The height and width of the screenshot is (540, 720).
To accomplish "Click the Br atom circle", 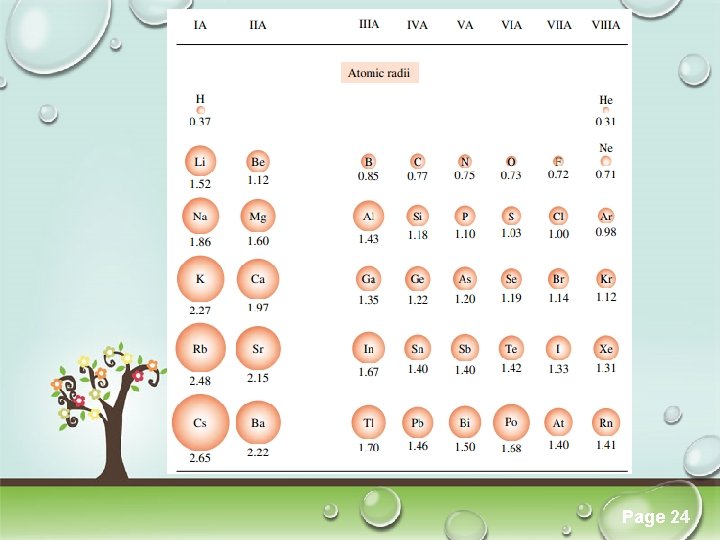I will pos(558,279).
